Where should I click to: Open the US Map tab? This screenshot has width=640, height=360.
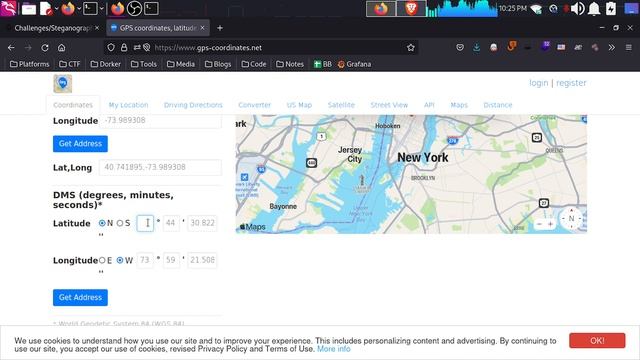[299, 105]
